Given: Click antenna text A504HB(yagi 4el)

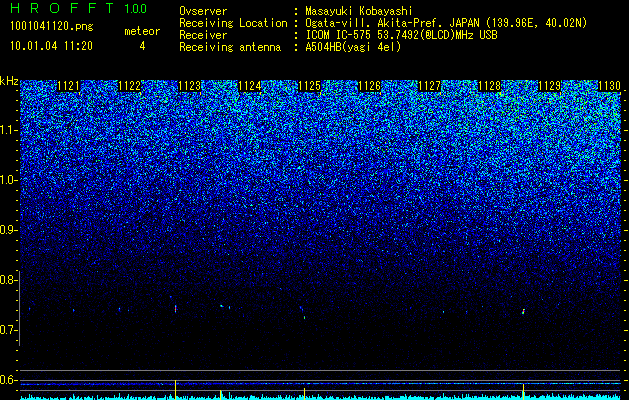Looking at the screenshot, I should [353, 47].
